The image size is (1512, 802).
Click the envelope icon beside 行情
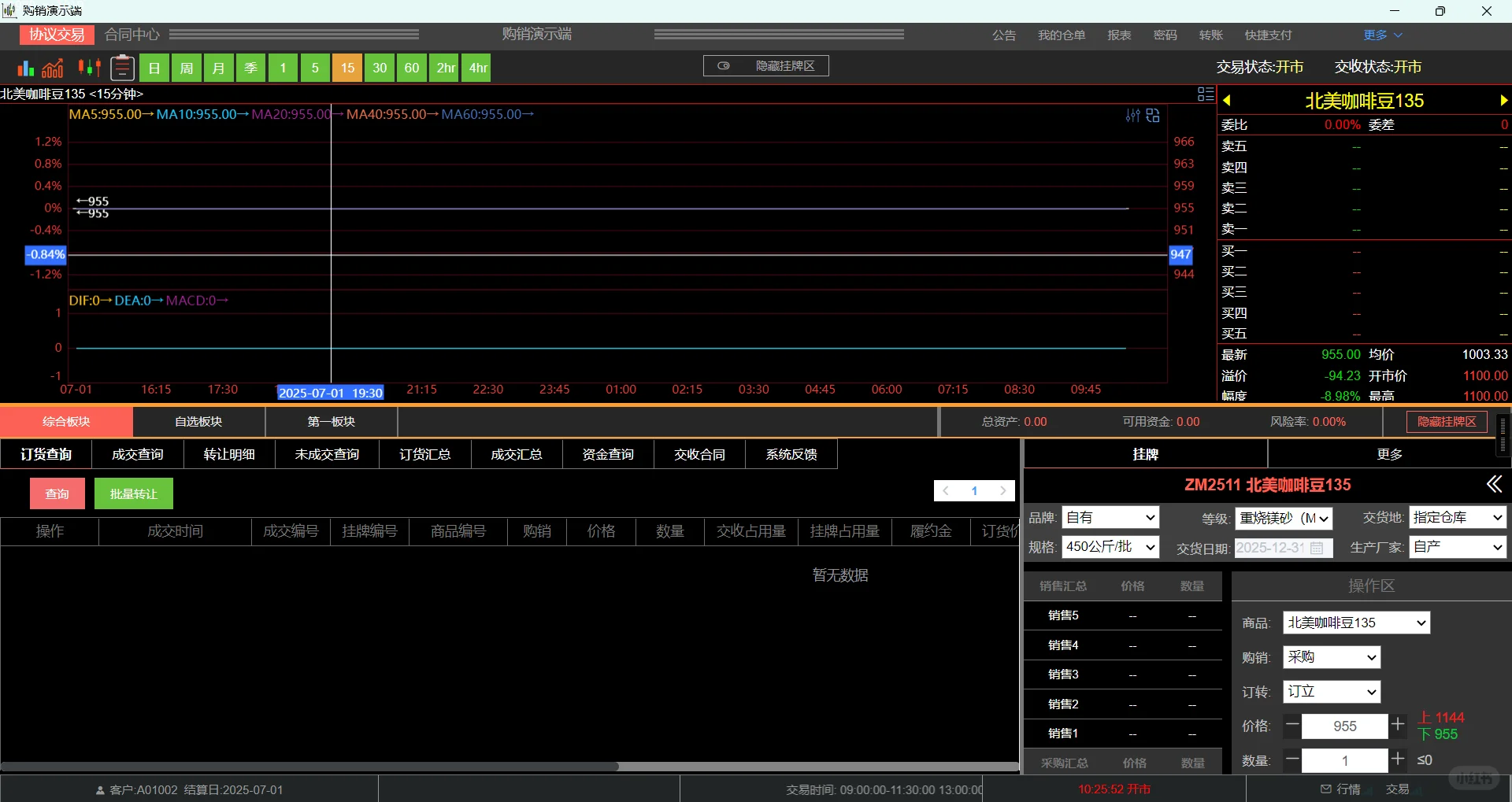(x=1326, y=789)
